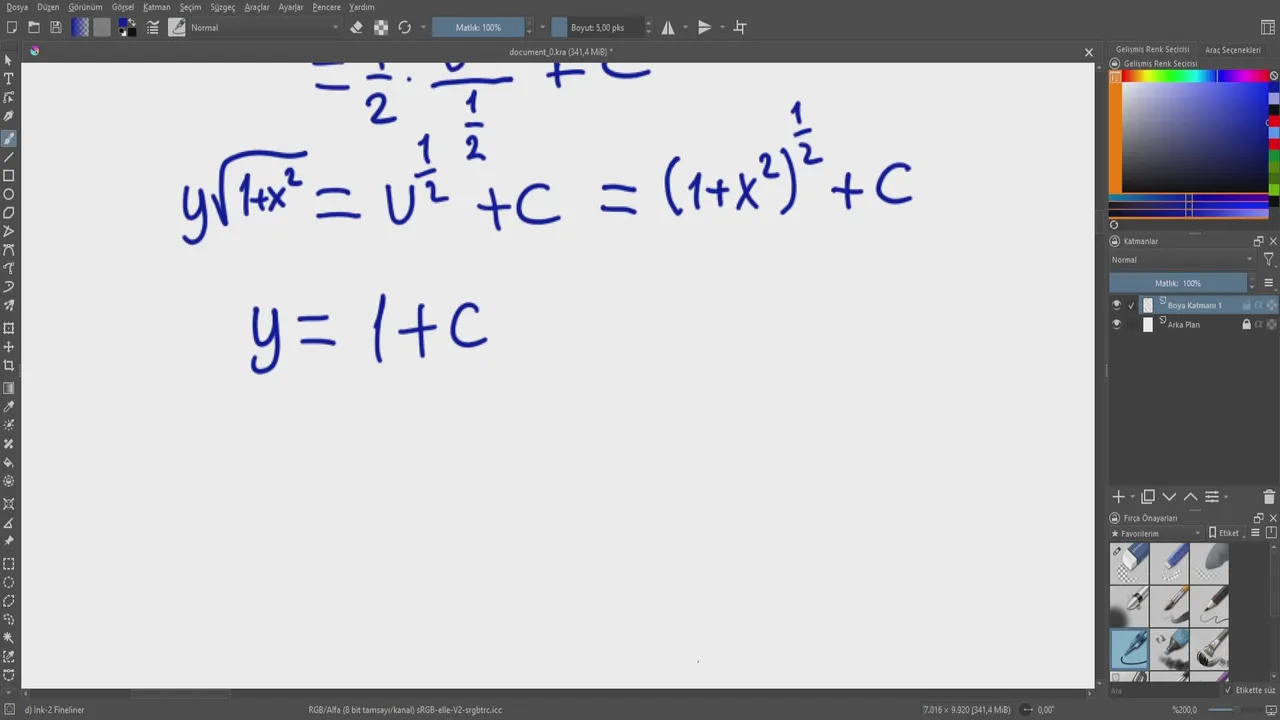Open brush settings editor icon
Screen dimensions: 1280x720
153,27
